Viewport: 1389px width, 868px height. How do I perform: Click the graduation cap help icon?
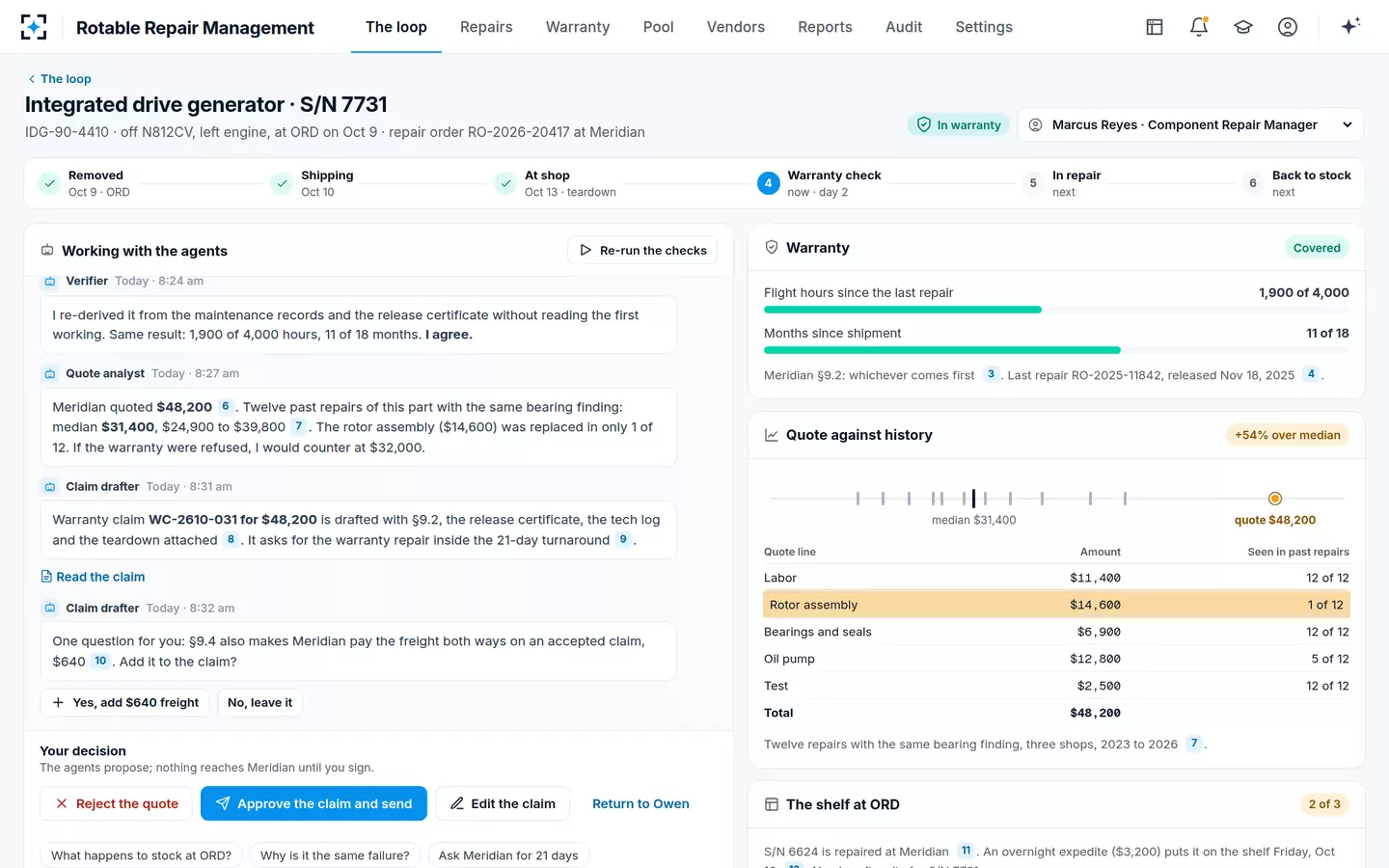click(1243, 27)
